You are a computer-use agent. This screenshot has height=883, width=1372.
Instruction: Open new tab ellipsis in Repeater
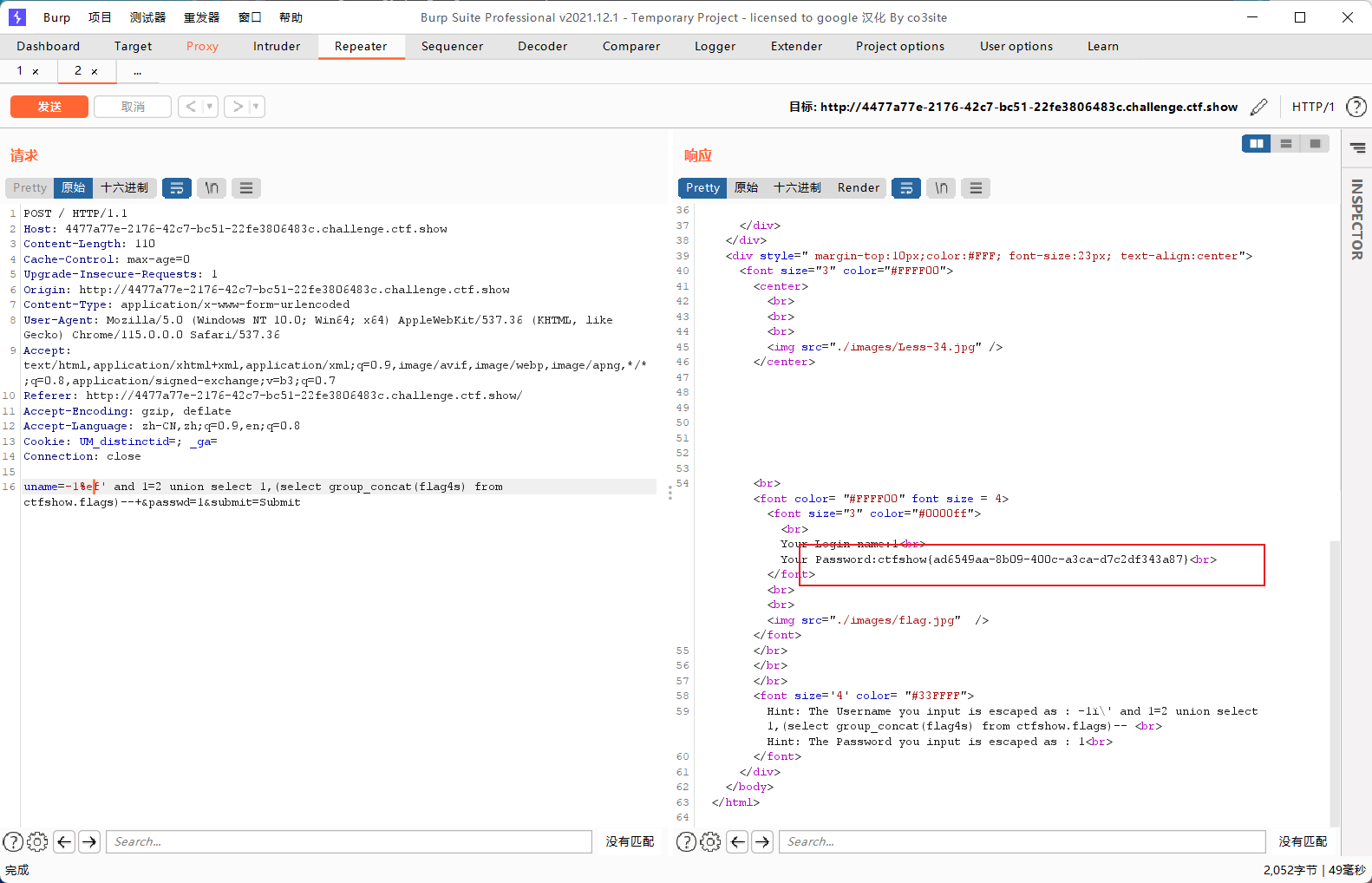137,71
